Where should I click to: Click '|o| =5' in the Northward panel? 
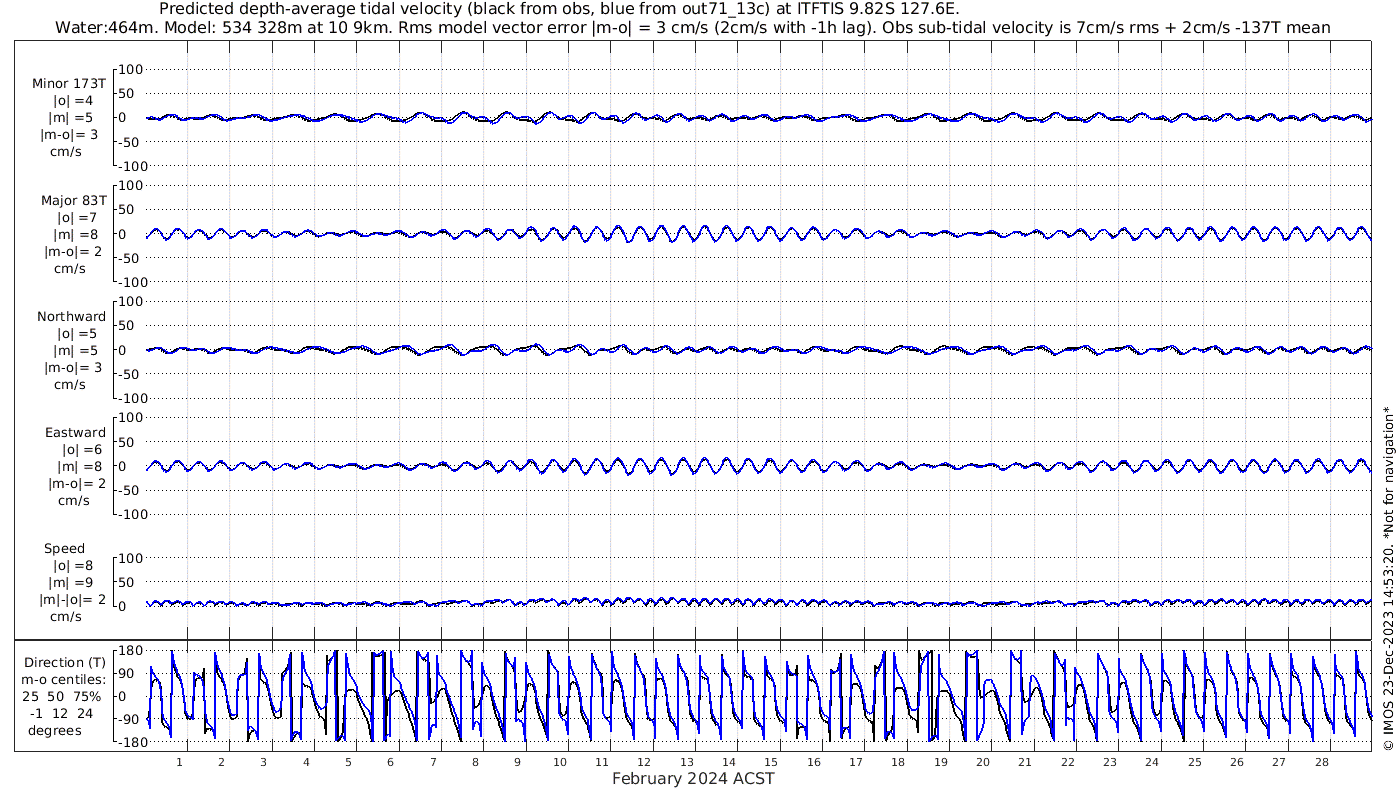point(77,333)
